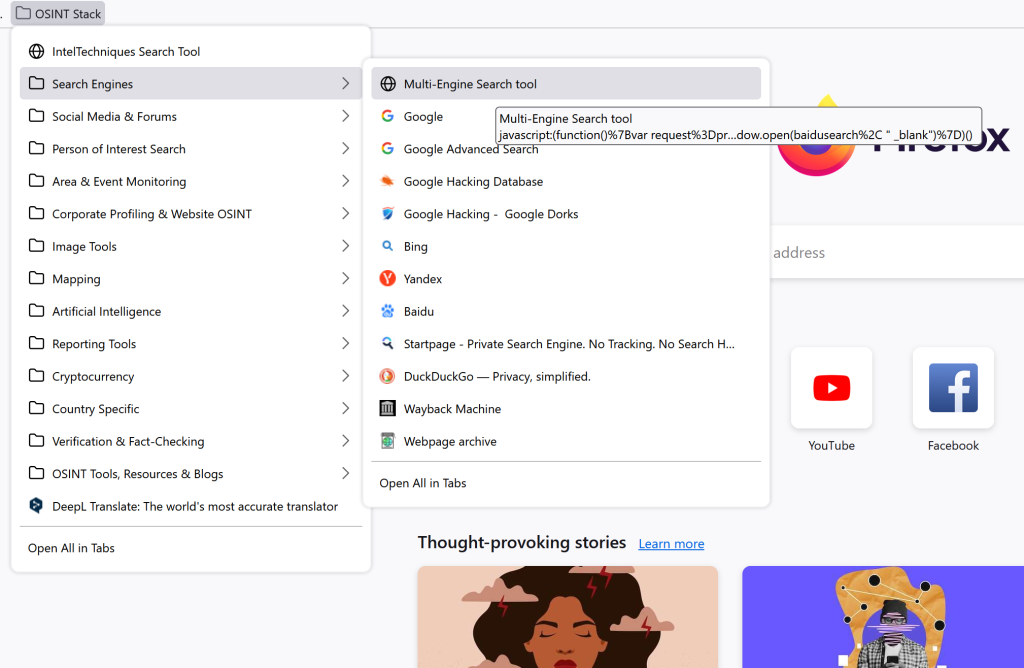The image size is (1024, 668).
Task: Click the Baidu paw icon
Action: tap(388, 311)
